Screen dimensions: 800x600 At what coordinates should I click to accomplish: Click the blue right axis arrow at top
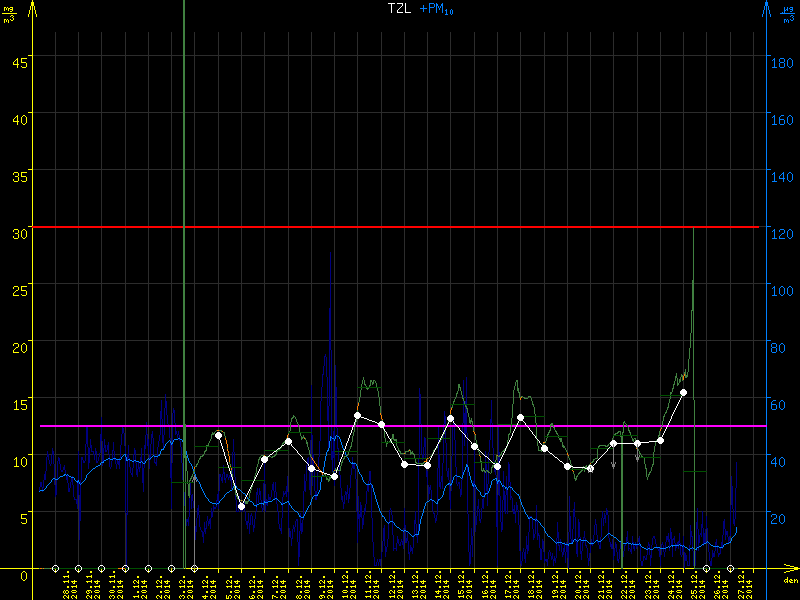click(766, 10)
